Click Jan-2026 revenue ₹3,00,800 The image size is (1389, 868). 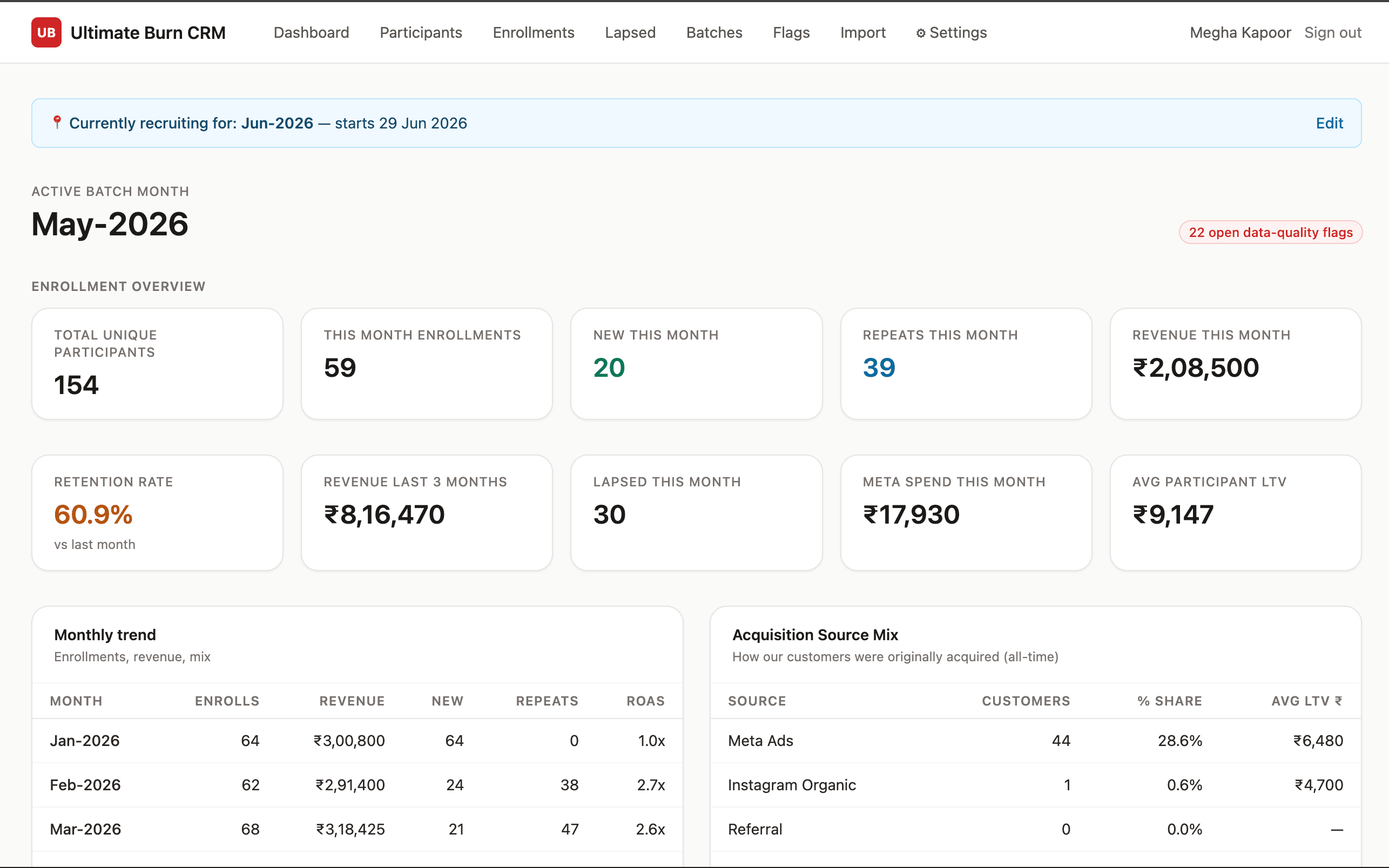coord(349,741)
